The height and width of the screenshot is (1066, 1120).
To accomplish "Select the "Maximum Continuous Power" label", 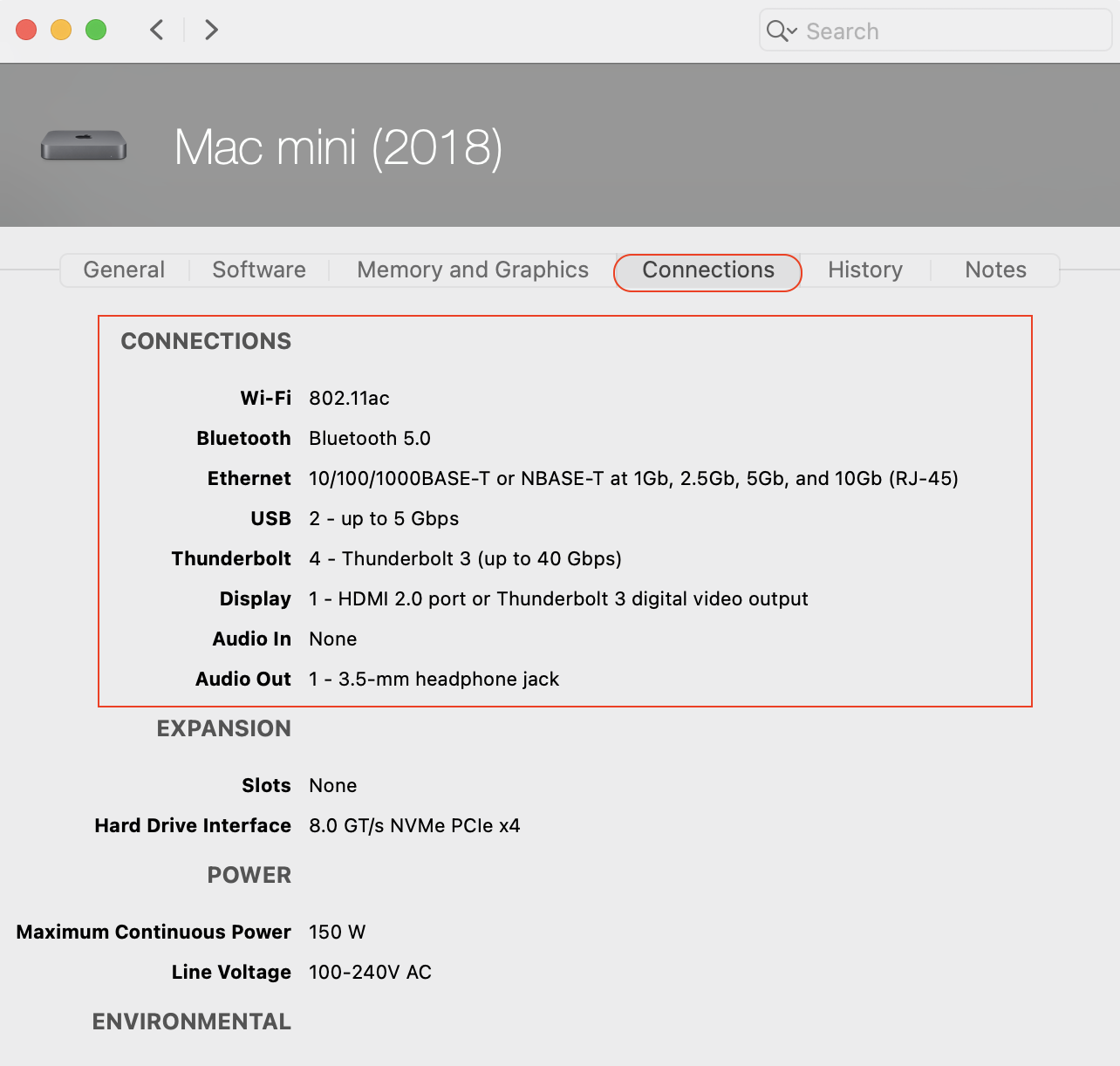I will click(x=154, y=932).
